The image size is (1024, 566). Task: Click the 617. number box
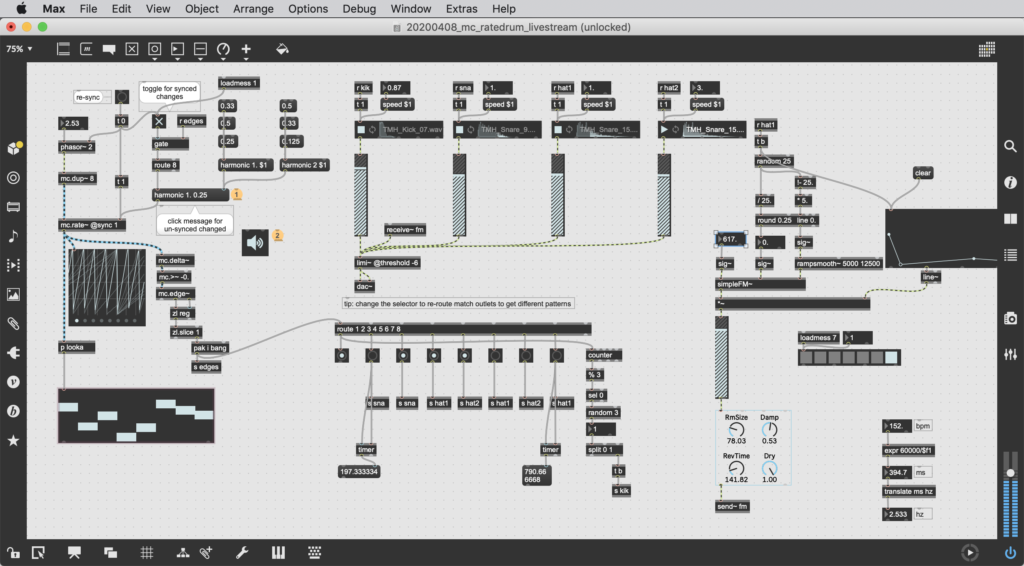tap(731, 239)
